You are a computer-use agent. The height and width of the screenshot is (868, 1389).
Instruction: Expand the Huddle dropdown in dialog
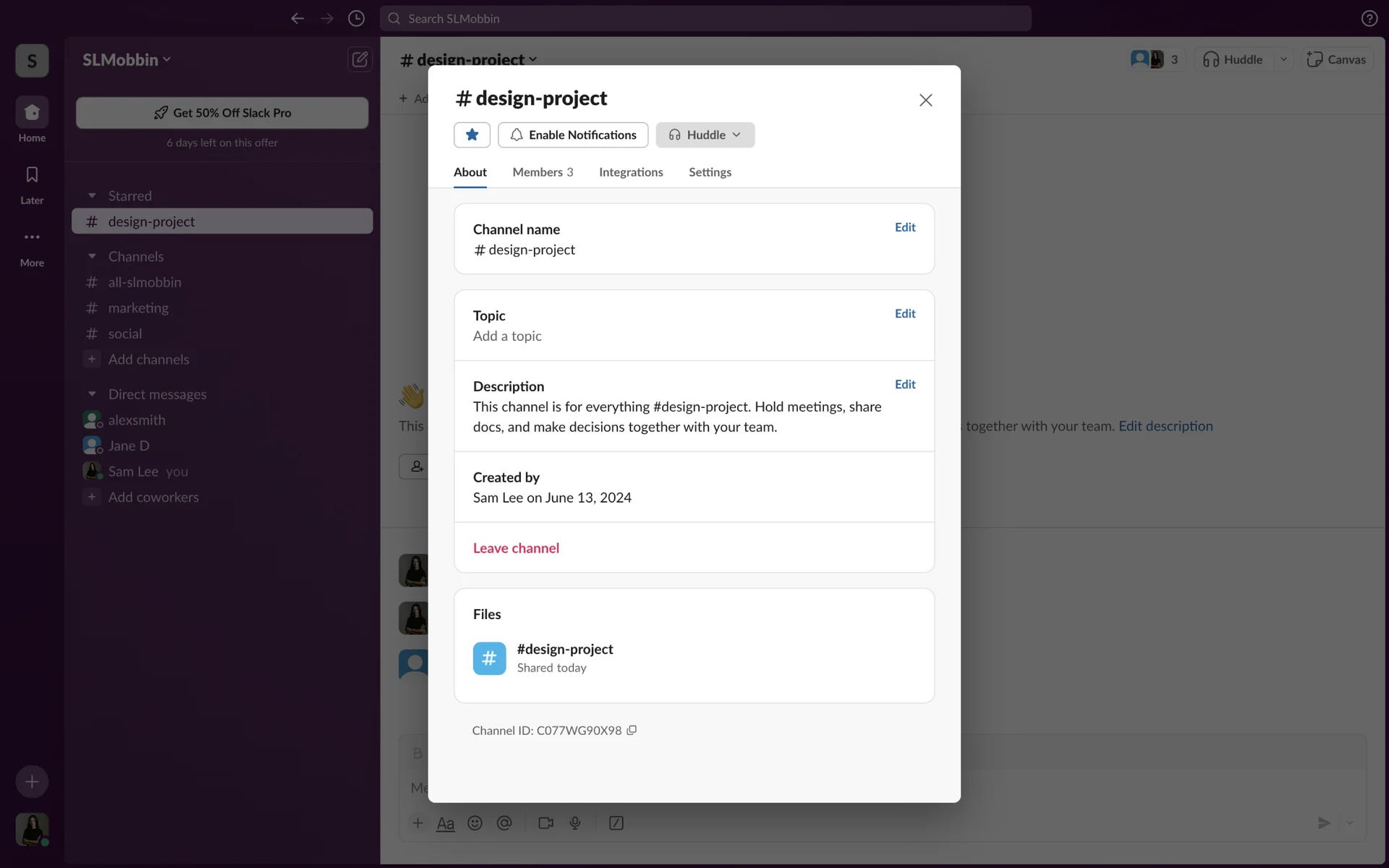tap(736, 135)
